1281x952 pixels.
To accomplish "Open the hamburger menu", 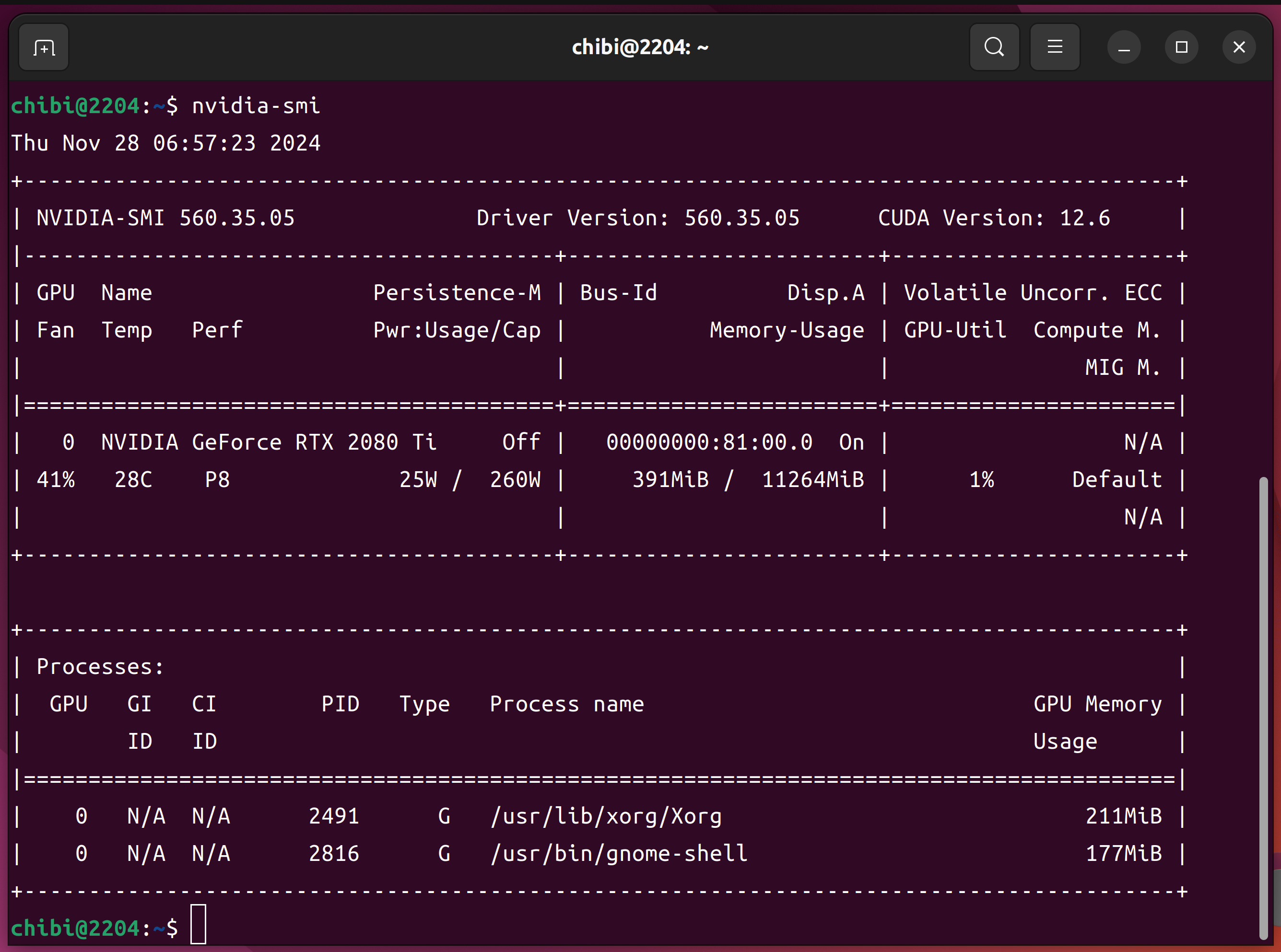I will 1055,47.
